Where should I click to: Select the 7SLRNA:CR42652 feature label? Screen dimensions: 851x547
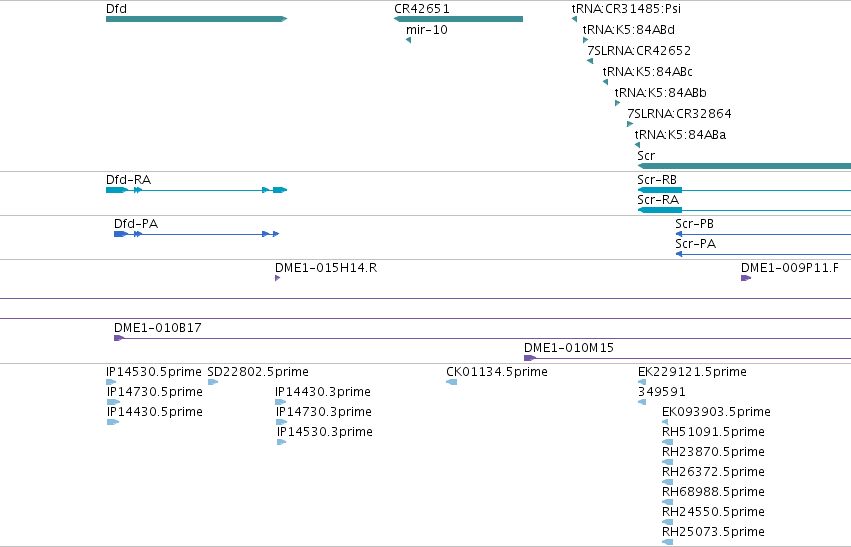click(639, 51)
